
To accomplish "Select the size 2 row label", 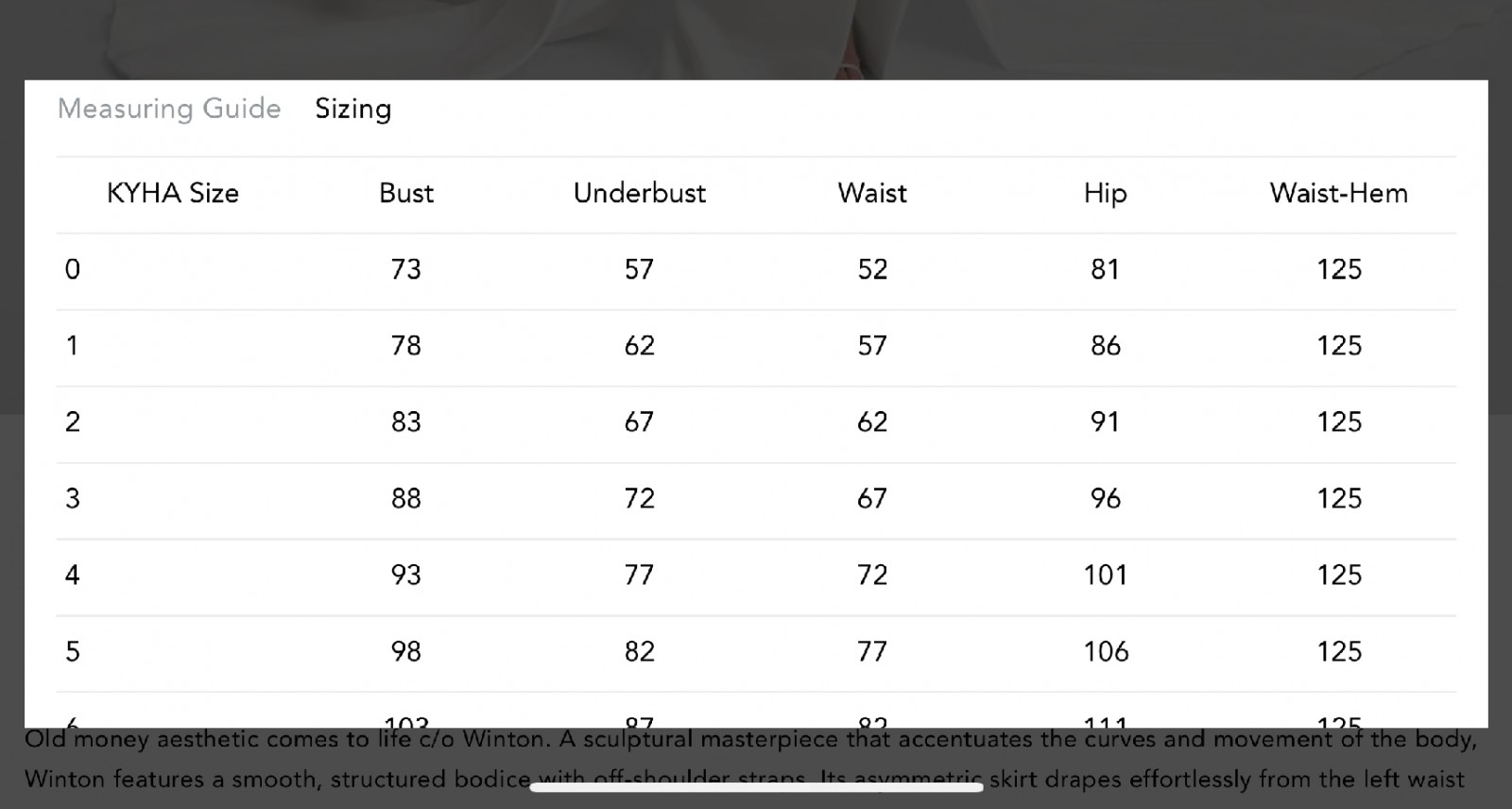I will [73, 422].
